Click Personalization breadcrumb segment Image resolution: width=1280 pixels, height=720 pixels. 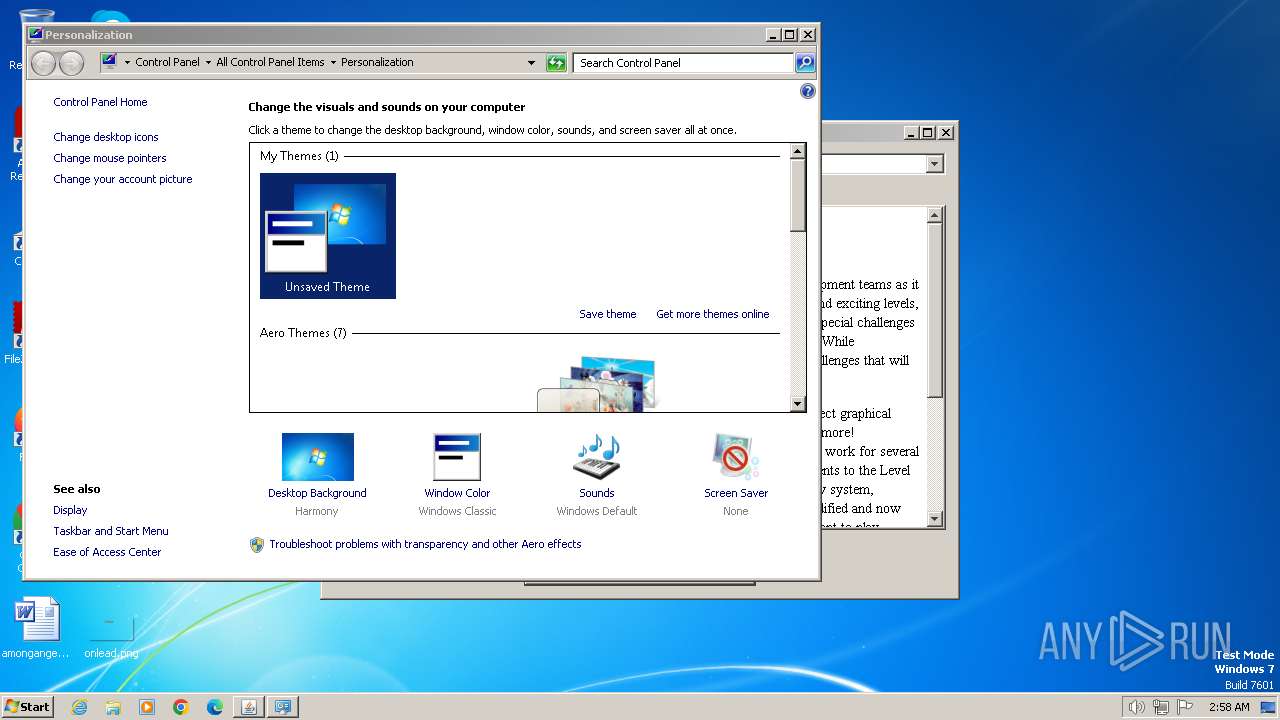pyautogui.click(x=377, y=62)
